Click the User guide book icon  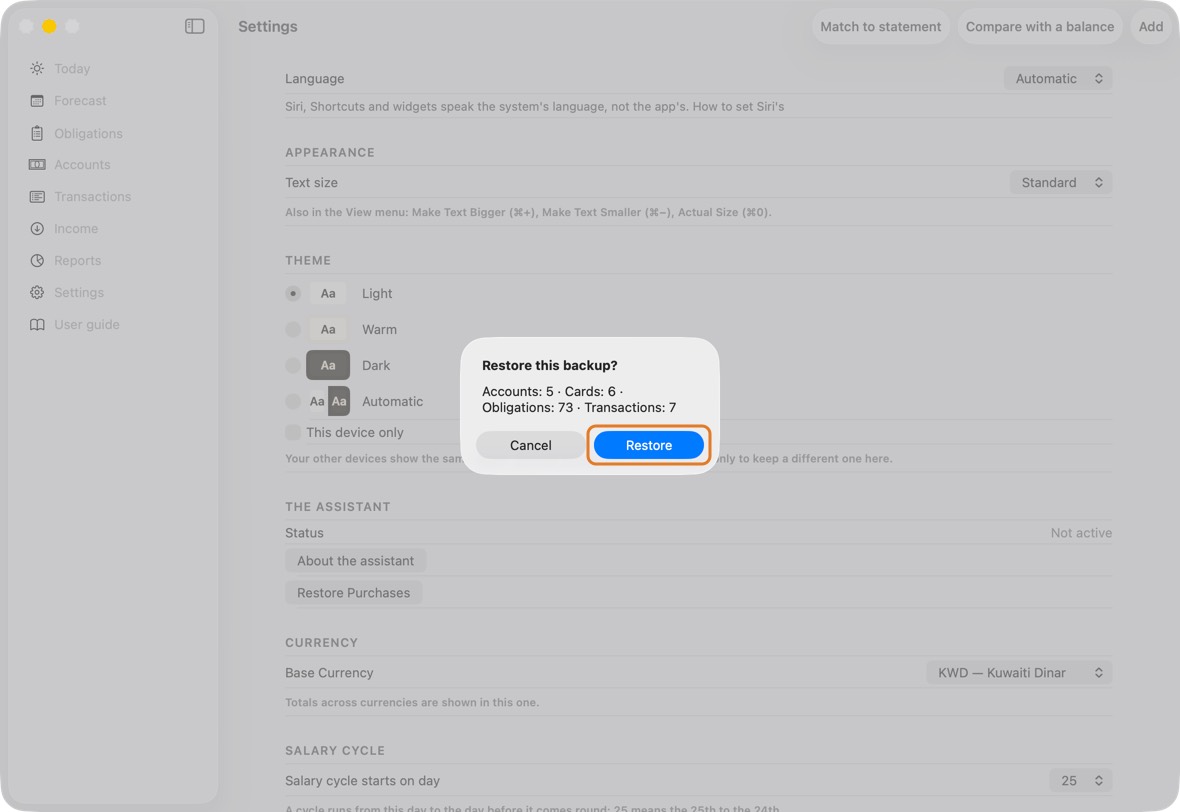click(37, 324)
